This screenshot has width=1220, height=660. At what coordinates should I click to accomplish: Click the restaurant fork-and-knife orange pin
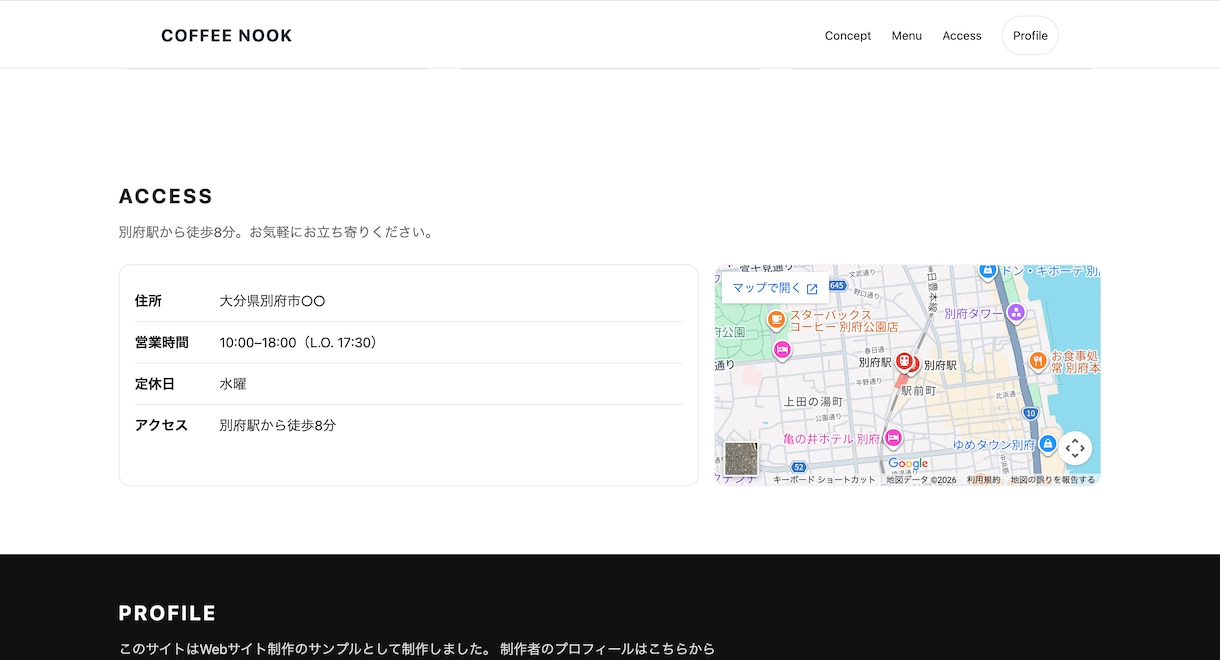click(x=1039, y=359)
